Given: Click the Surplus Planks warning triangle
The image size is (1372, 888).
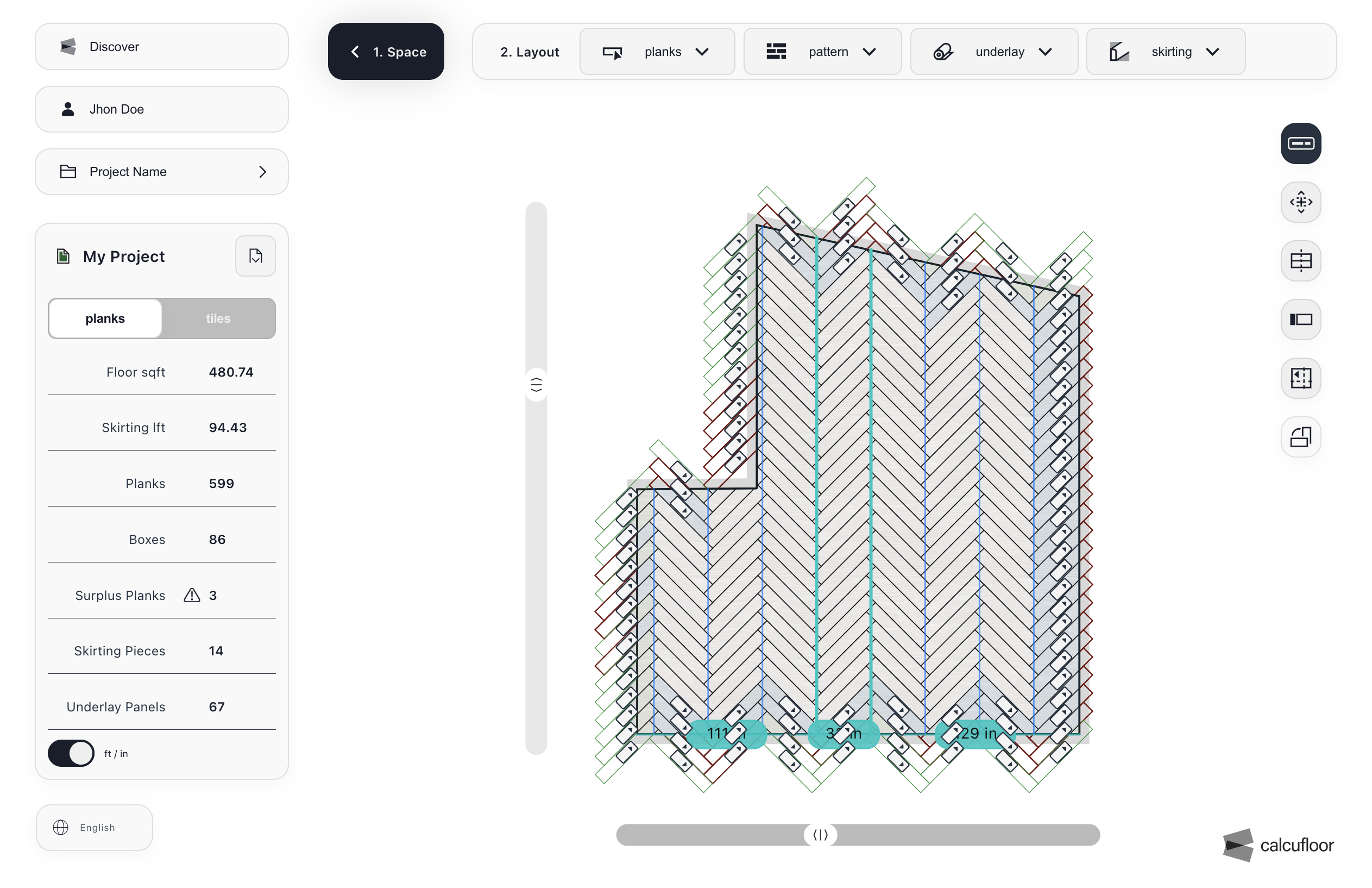Looking at the screenshot, I should click(191, 595).
